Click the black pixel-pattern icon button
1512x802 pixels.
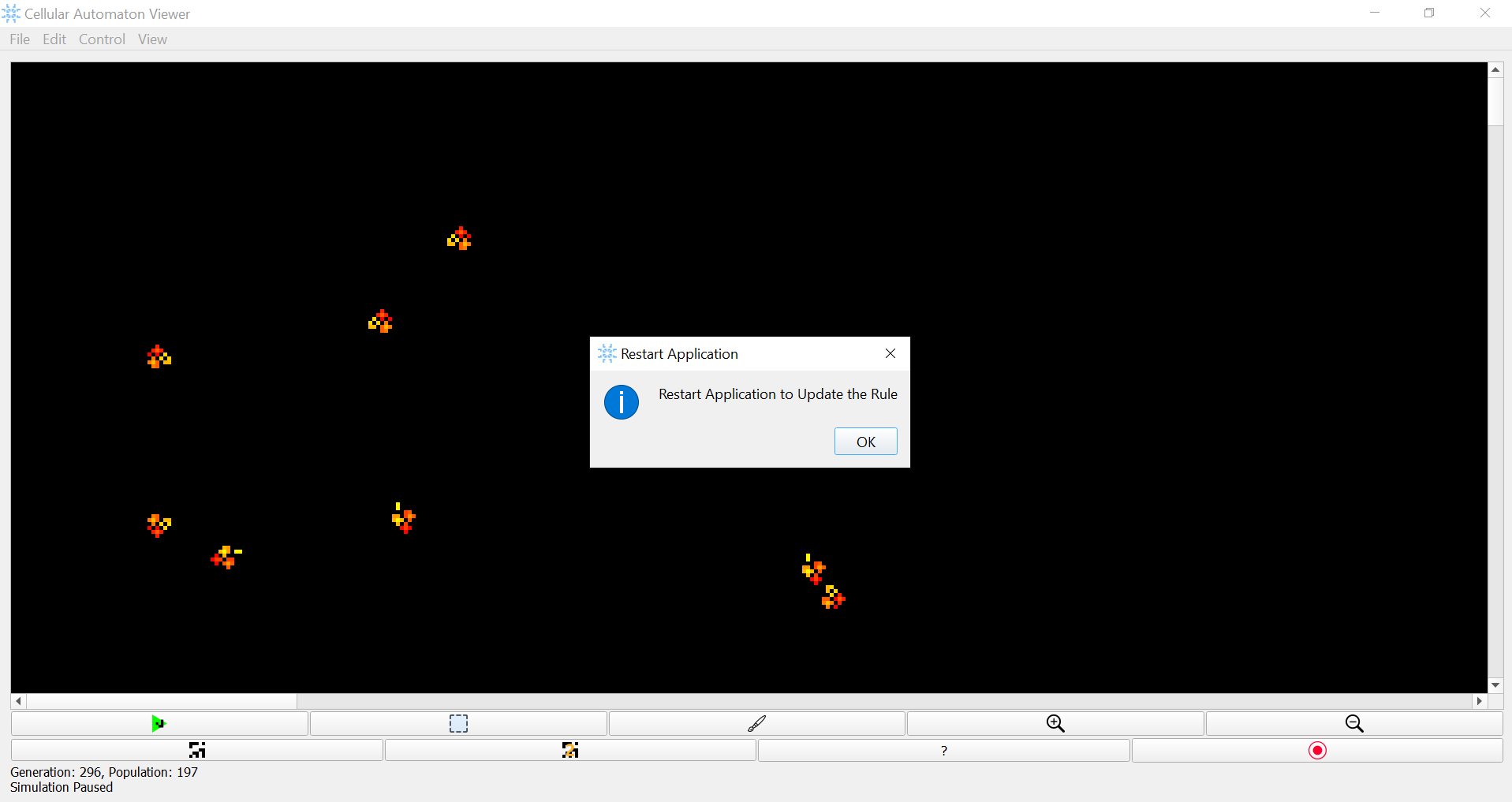tap(197, 750)
